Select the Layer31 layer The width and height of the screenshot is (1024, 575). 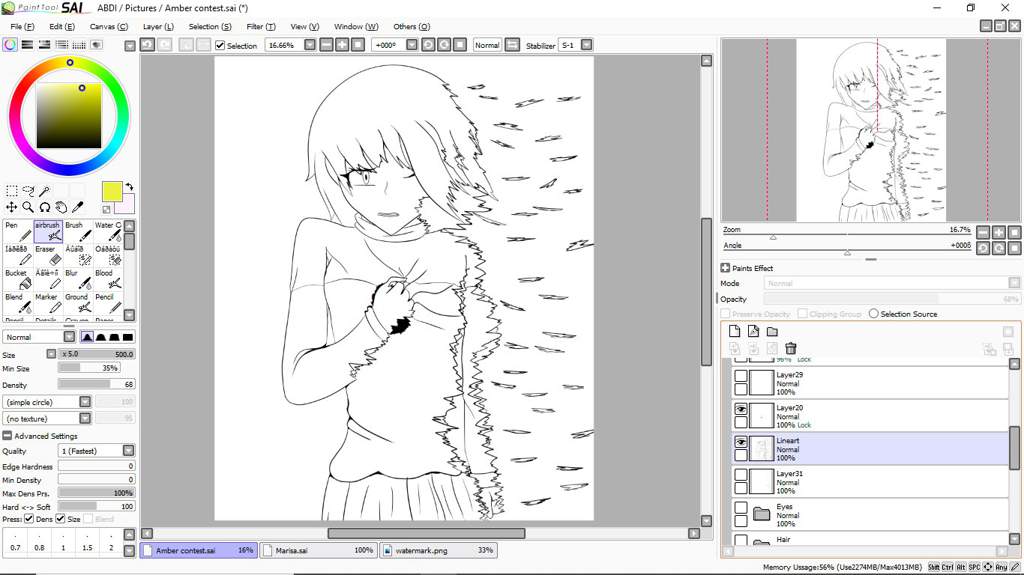[x=871, y=482]
